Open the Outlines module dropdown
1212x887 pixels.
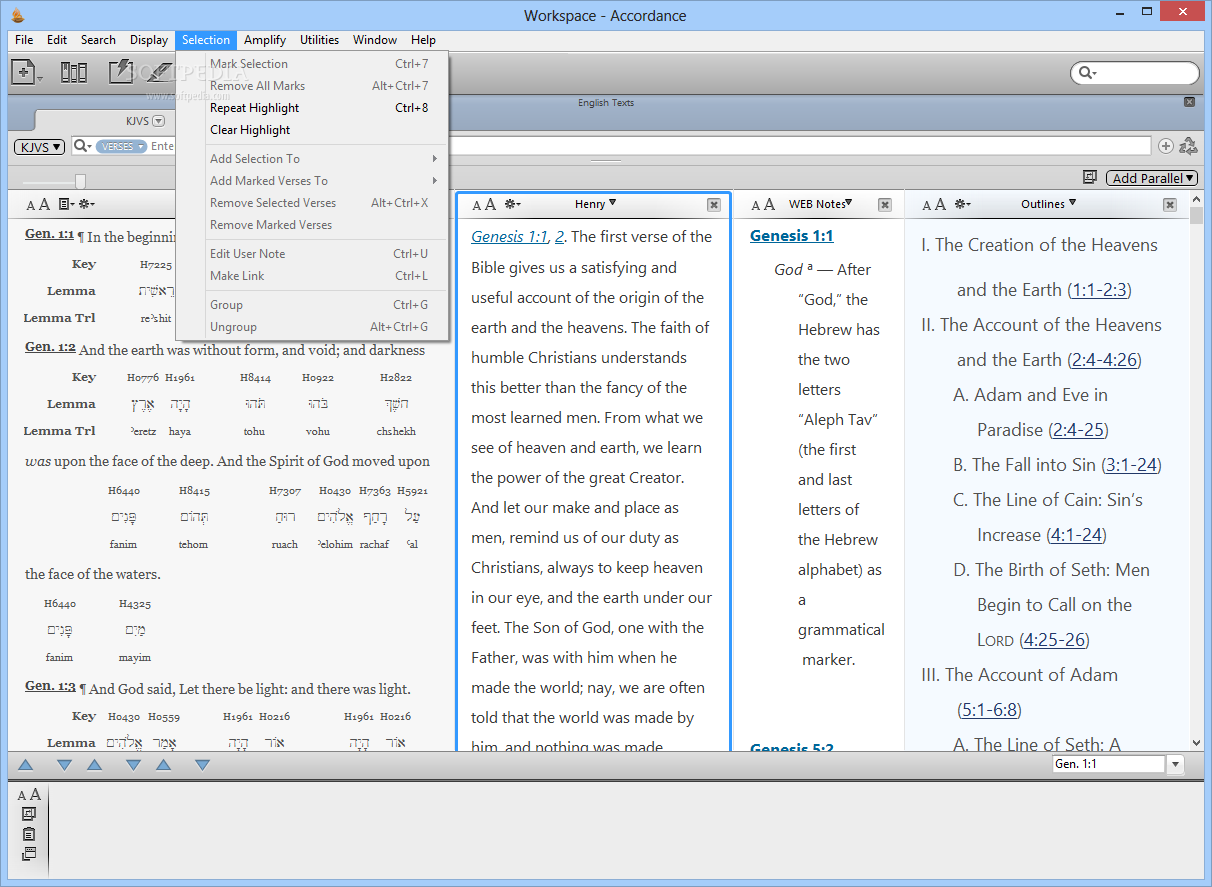(1048, 204)
